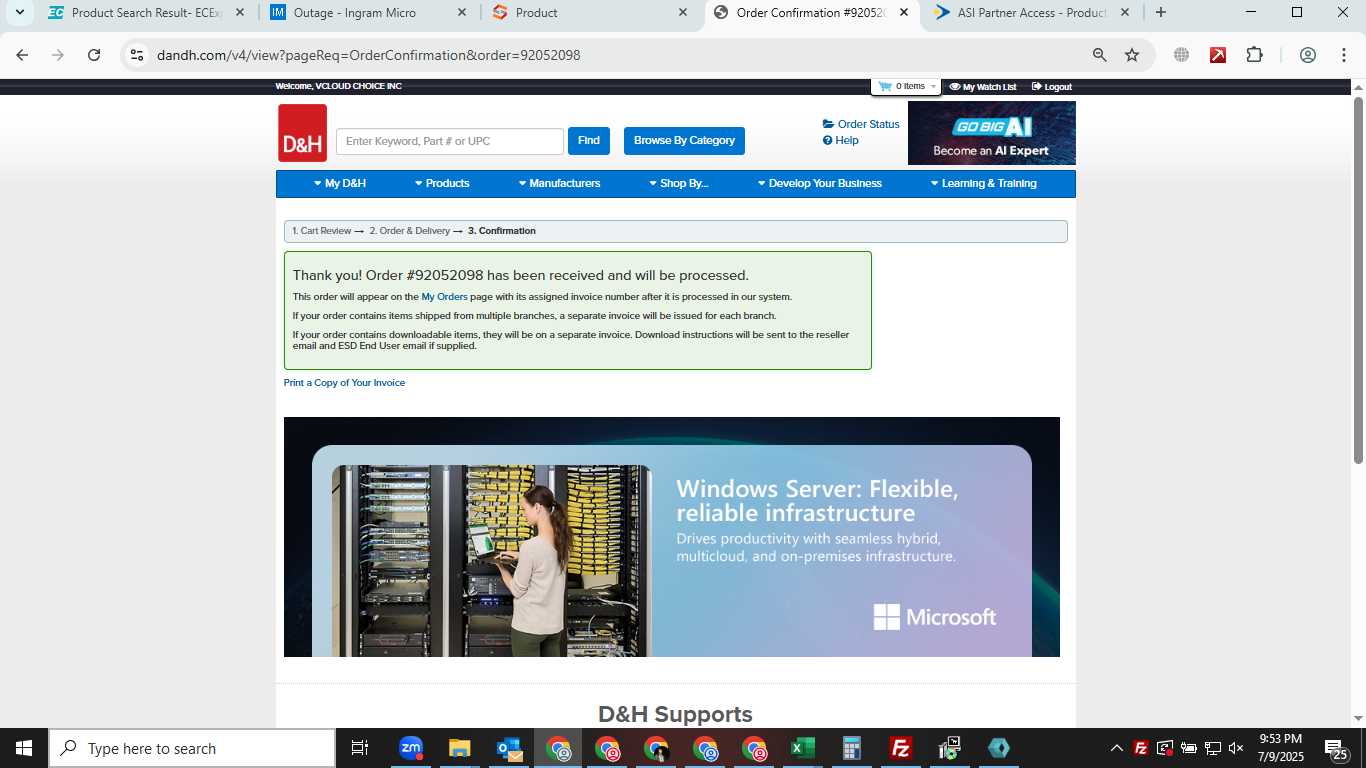Image resolution: width=1366 pixels, height=768 pixels.
Task: Show hidden system tray icons
Action: click(x=1117, y=748)
